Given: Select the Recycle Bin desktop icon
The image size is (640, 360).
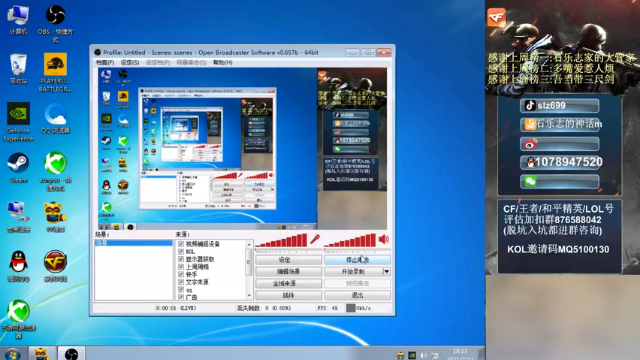Looking at the screenshot, I should pos(18,69).
